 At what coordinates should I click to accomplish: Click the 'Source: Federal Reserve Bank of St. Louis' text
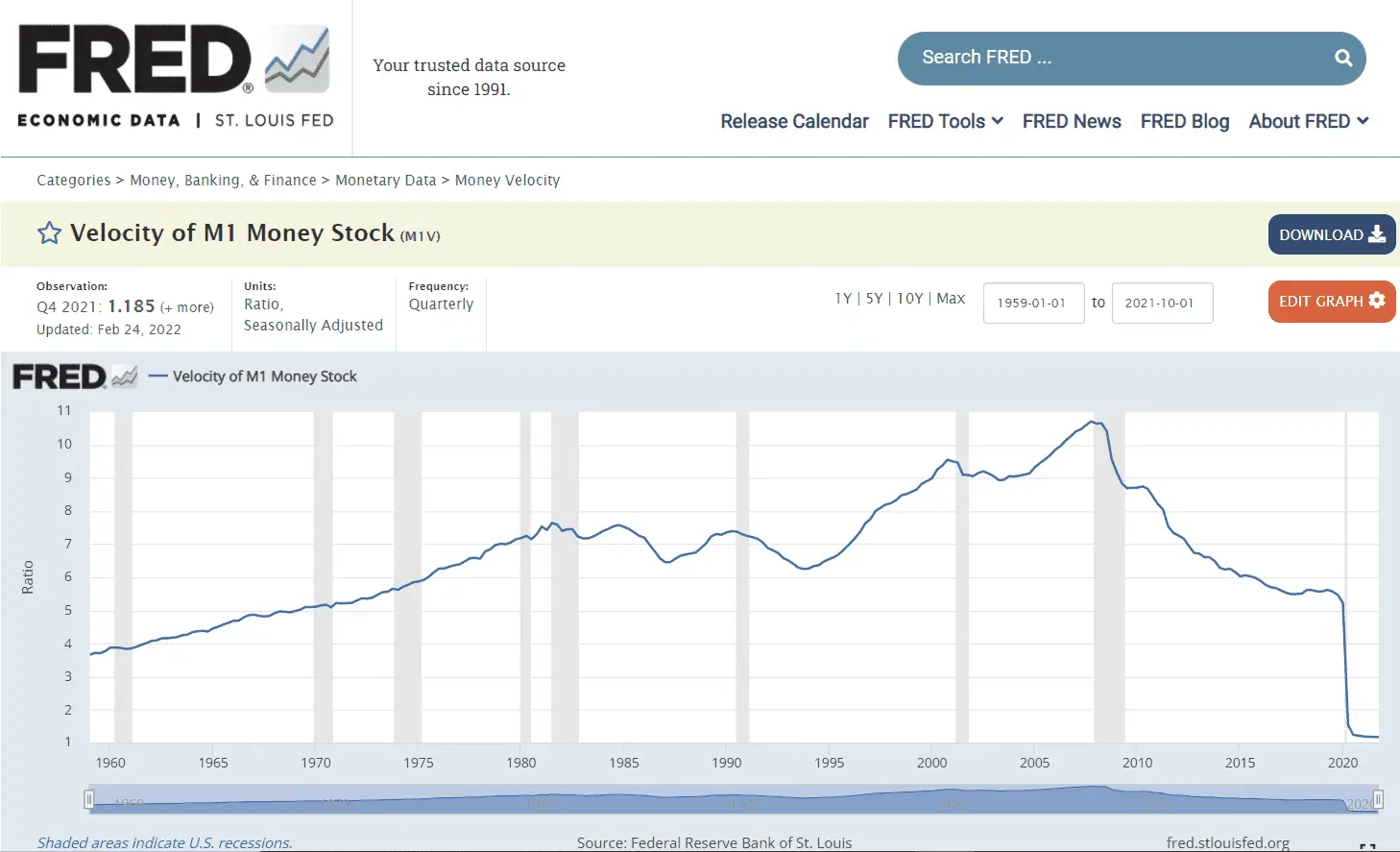(x=714, y=842)
